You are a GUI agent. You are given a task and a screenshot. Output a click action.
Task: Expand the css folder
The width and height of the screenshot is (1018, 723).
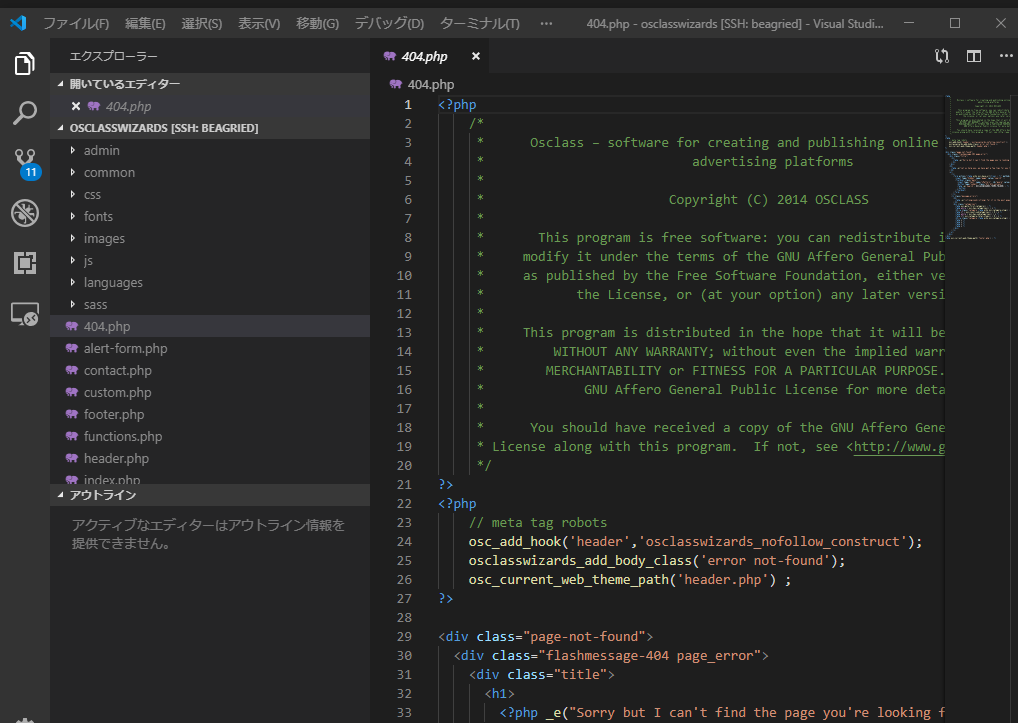pos(73,195)
